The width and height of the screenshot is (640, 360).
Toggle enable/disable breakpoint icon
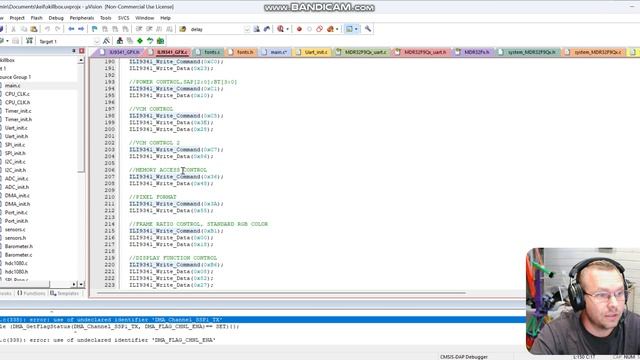coord(309,29)
